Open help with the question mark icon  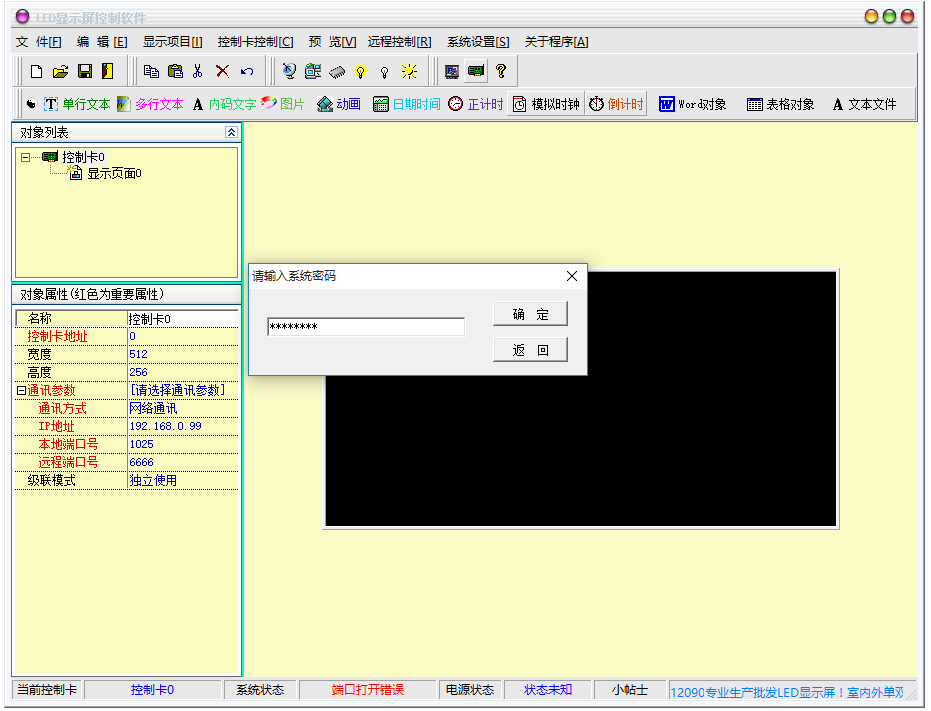500,71
